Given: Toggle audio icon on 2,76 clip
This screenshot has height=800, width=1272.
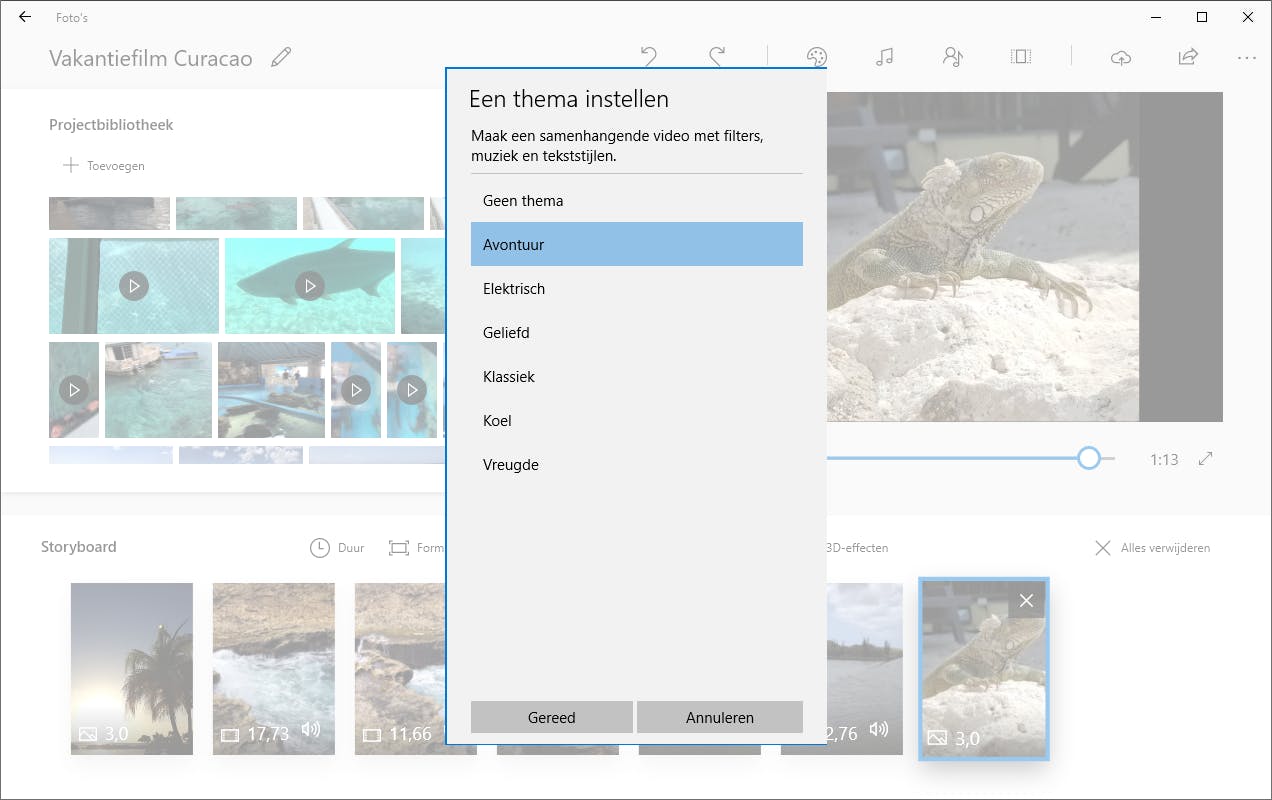Looking at the screenshot, I should pos(879,730).
